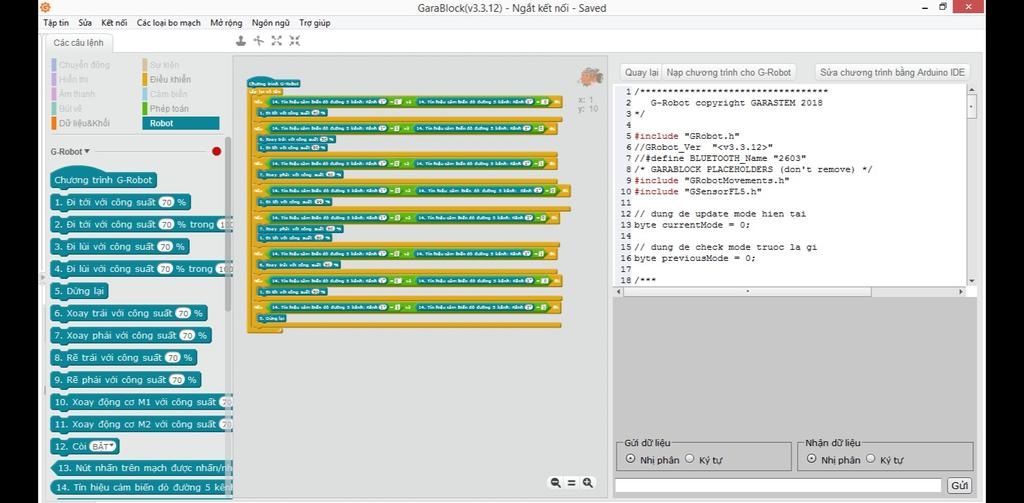This screenshot has height=503, width=1024.
Task: Click the red connection status dot
Action: (x=216, y=152)
